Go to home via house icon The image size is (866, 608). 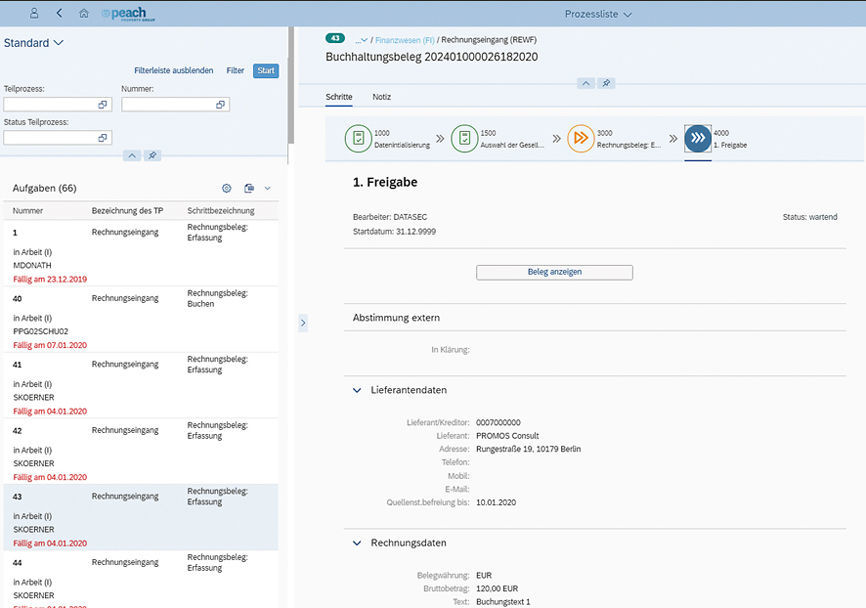pyautogui.click(x=83, y=14)
